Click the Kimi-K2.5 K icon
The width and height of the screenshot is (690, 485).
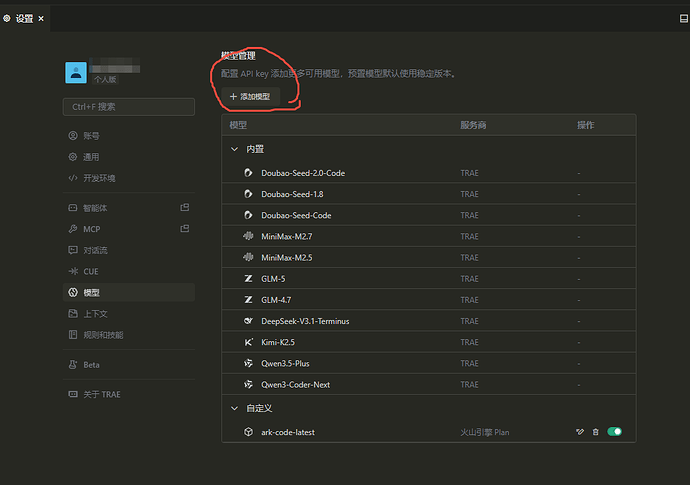tap(248, 342)
